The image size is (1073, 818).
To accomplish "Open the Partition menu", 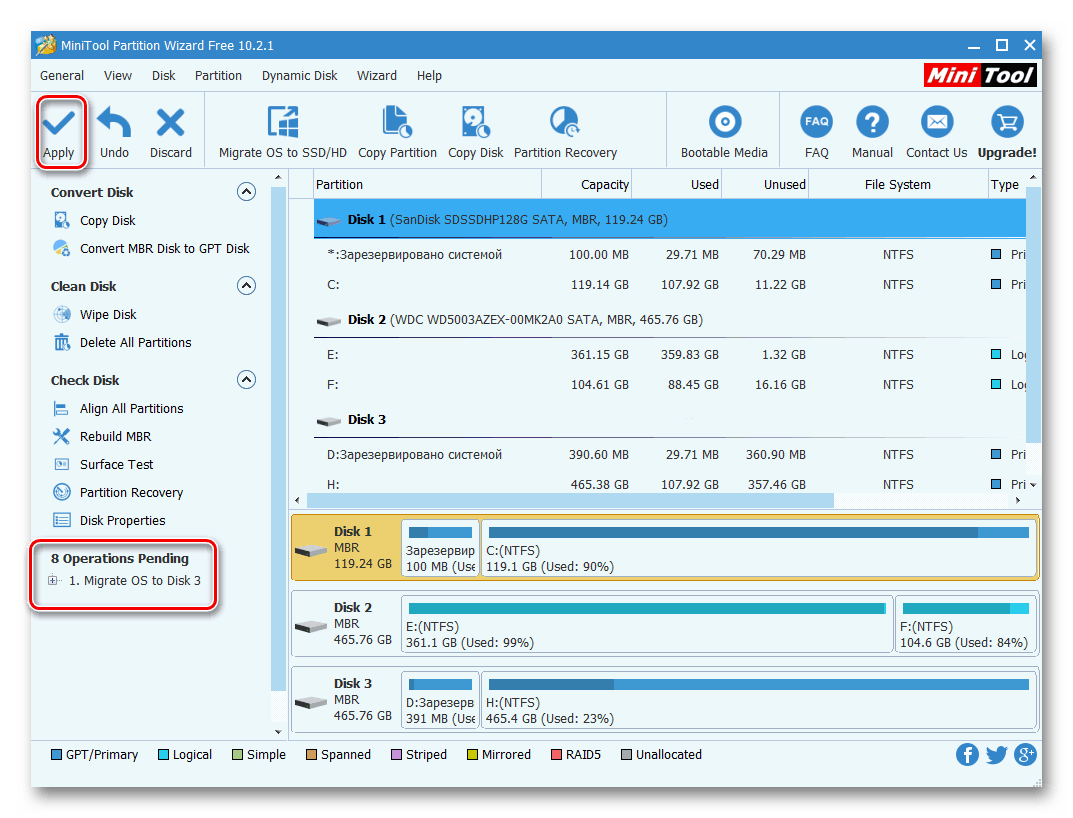I will [x=218, y=75].
